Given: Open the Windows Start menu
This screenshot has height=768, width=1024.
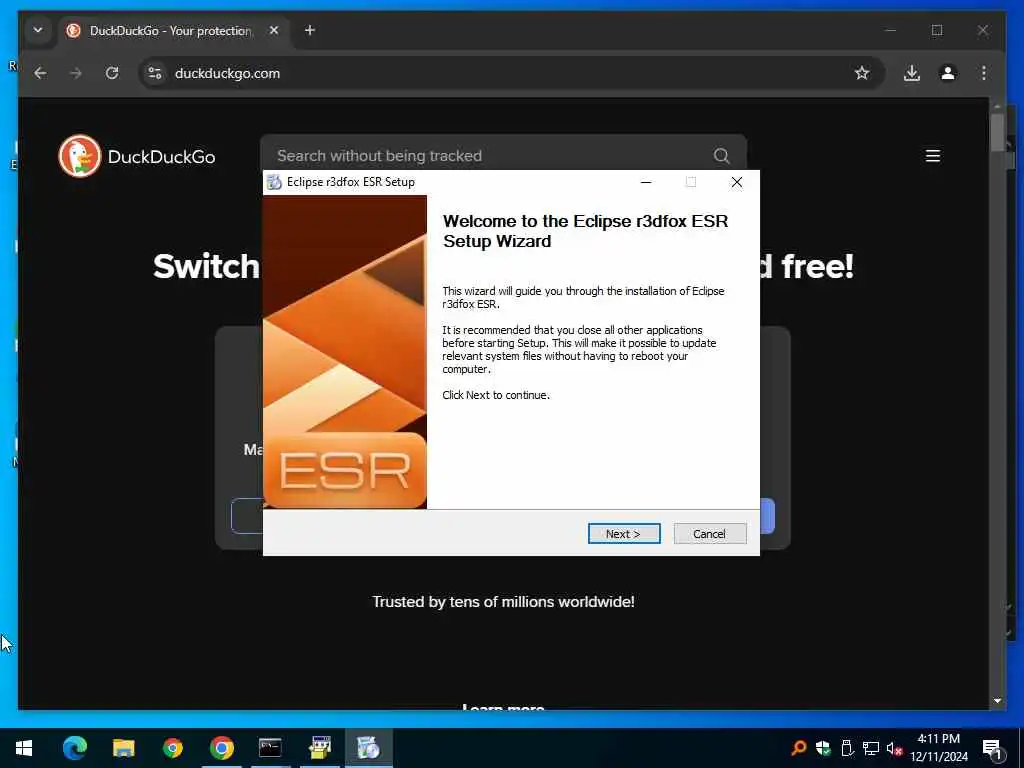Looking at the screenshot, I should pos(24,748).
